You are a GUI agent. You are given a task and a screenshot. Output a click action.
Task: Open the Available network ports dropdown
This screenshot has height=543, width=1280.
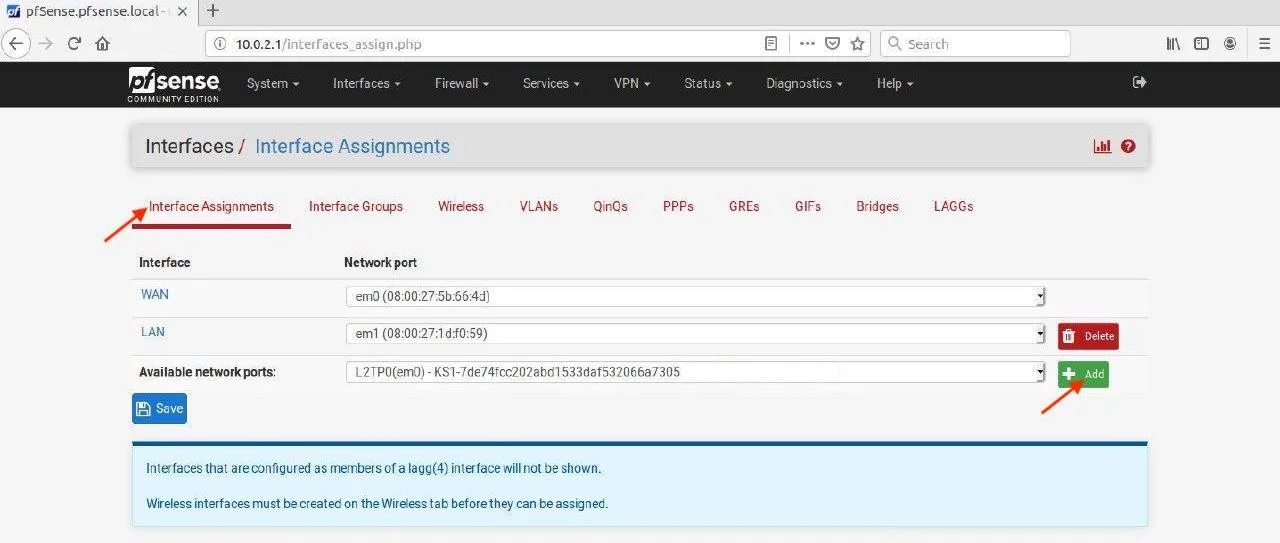coord(694,372)
